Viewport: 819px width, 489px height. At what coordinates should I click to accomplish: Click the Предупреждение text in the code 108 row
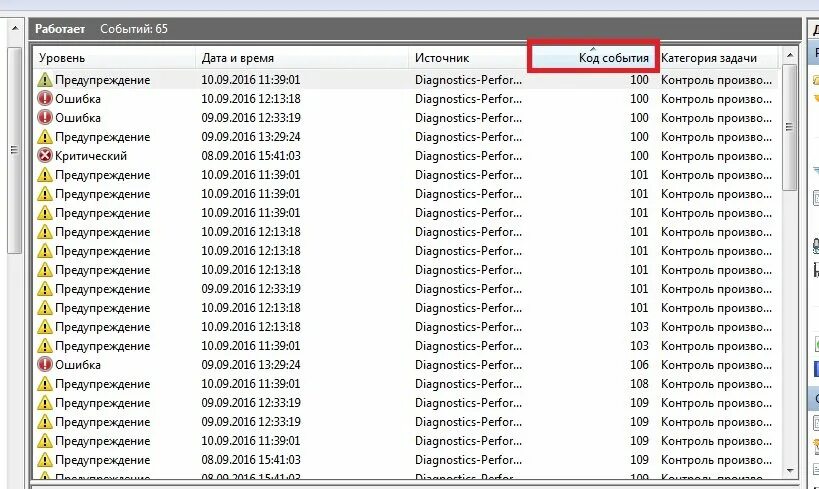pos(102,384)
